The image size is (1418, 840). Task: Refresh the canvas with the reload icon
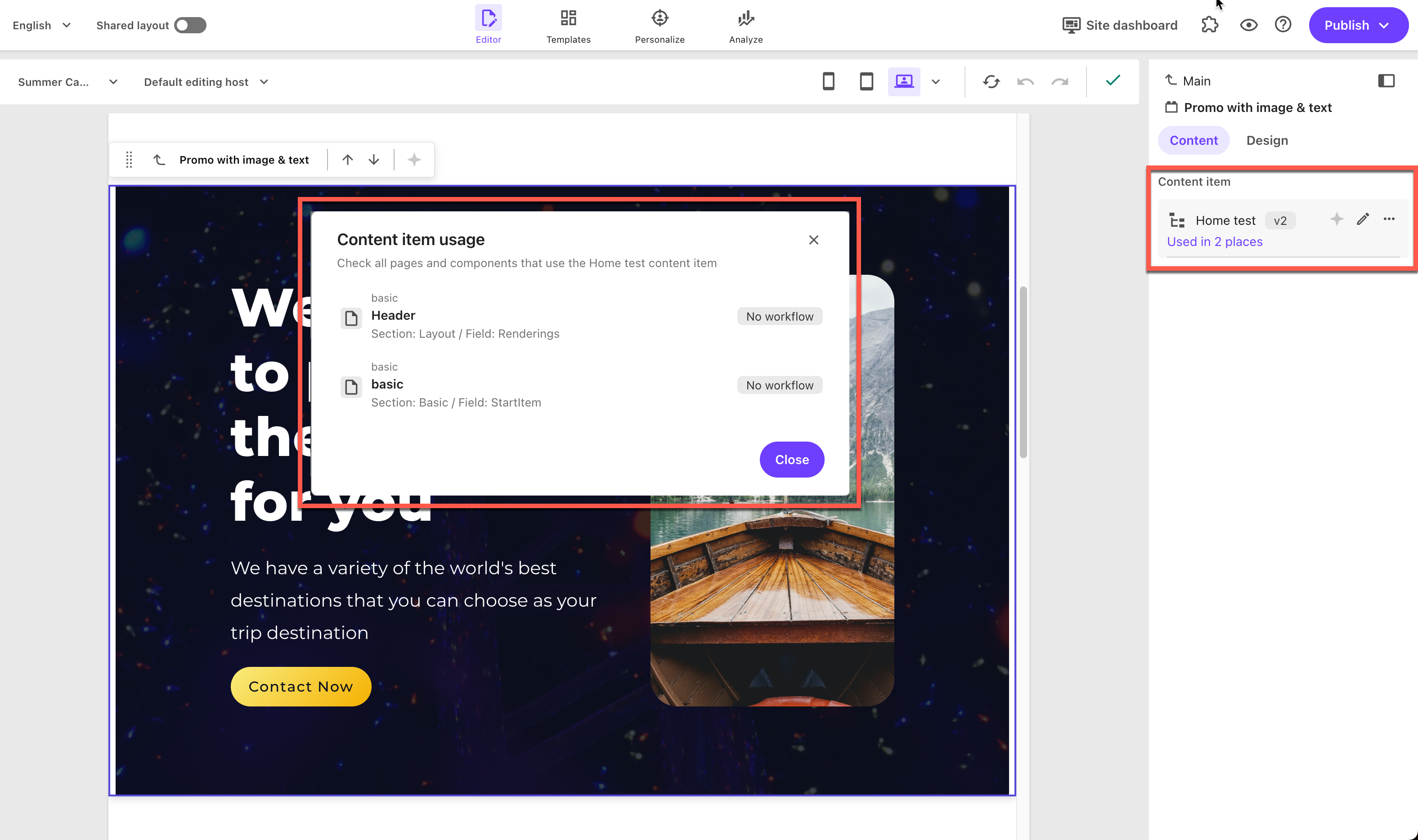pos(991,81)
